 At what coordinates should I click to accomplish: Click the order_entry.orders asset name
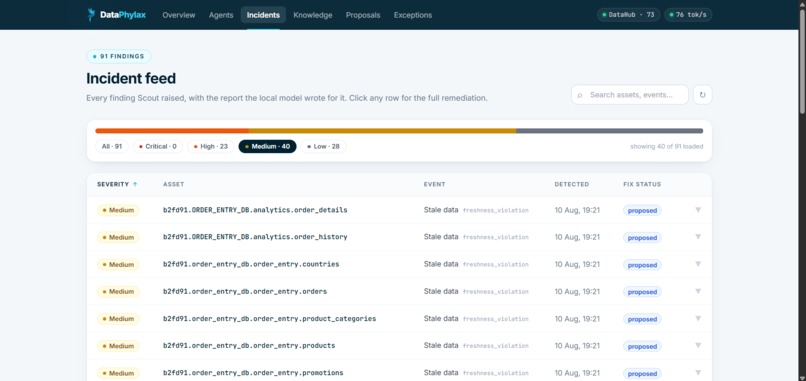point(245,292)
